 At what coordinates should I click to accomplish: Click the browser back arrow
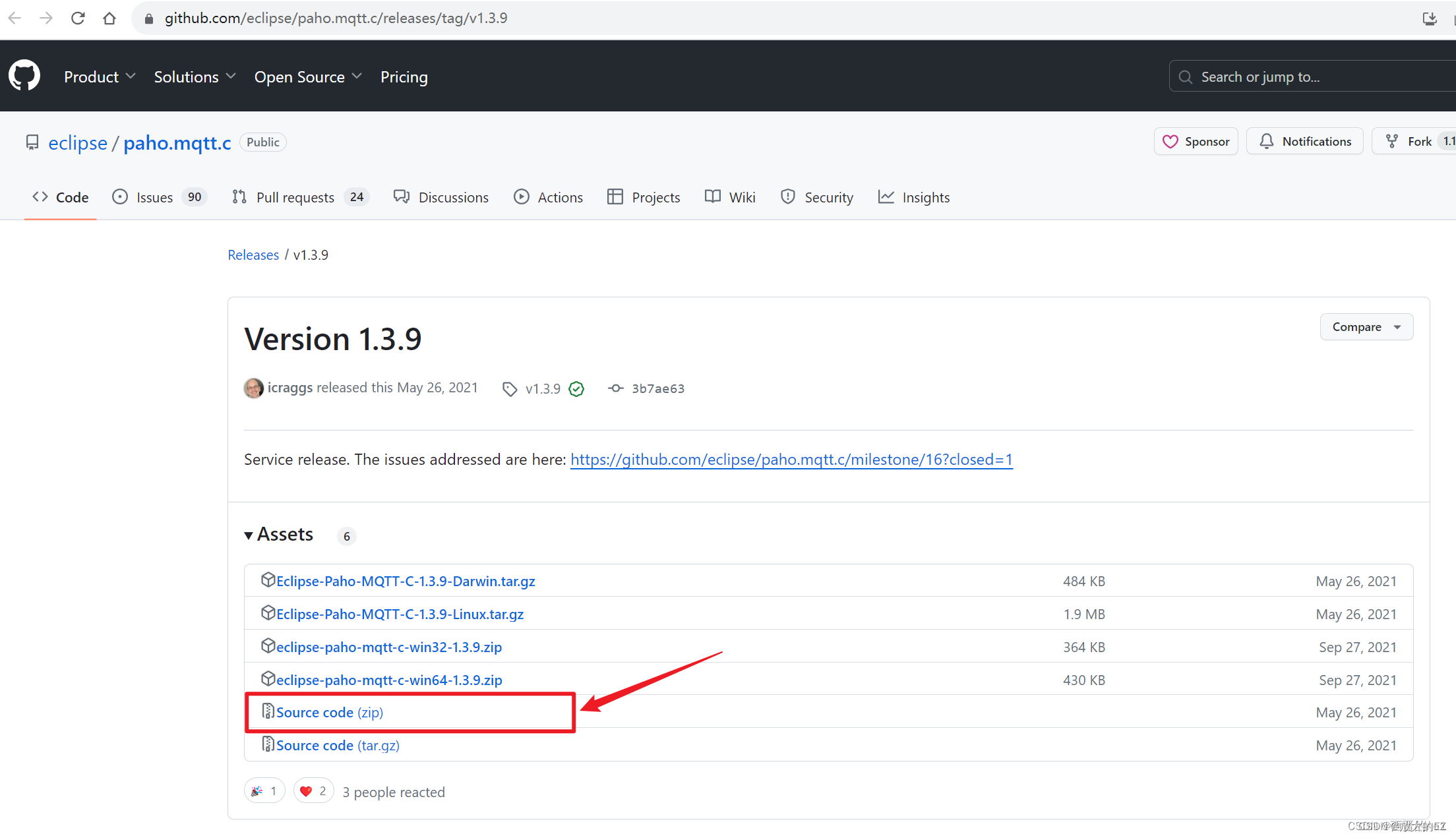tap(15, 18)
